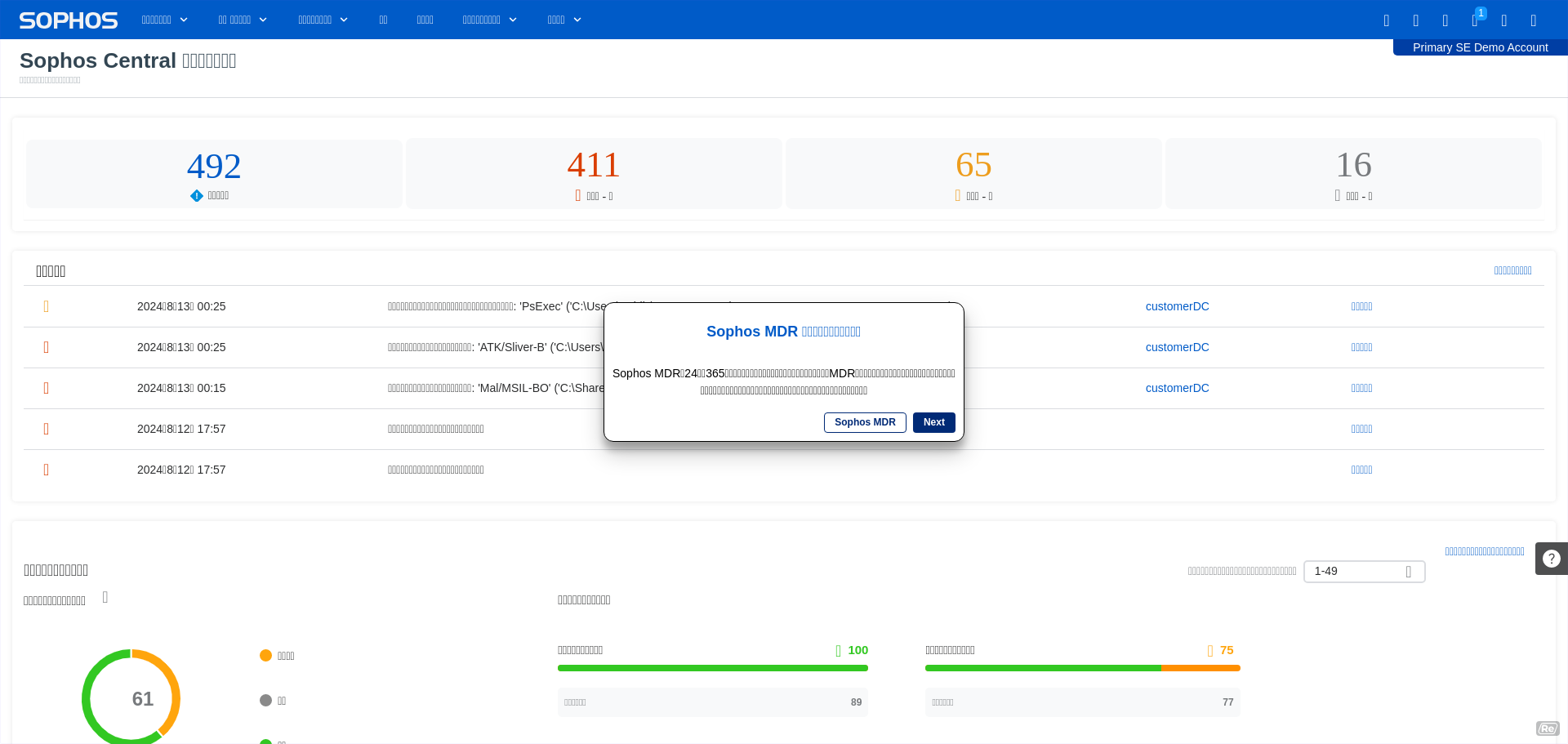Click the Sophos logo in the header
Viewport: 1568px width, 744px height.
[x=69, y=20]
